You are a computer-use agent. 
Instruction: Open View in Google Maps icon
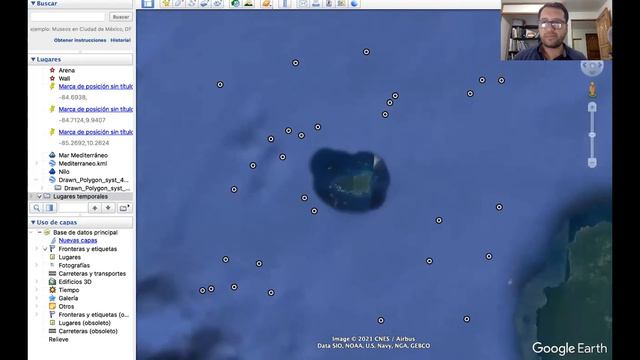tap(342, 3)
